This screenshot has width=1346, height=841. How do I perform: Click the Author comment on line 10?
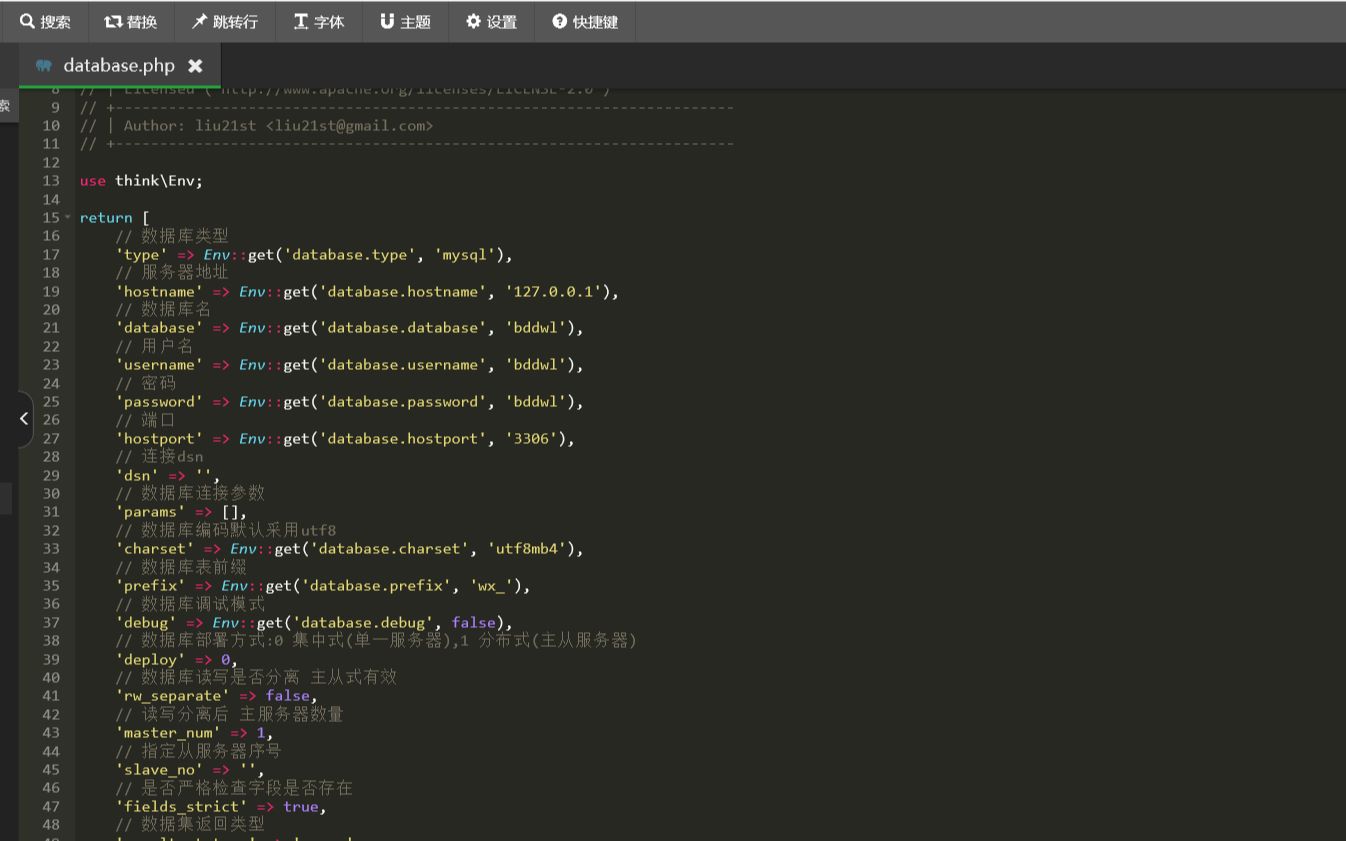[x=256, y=126]
